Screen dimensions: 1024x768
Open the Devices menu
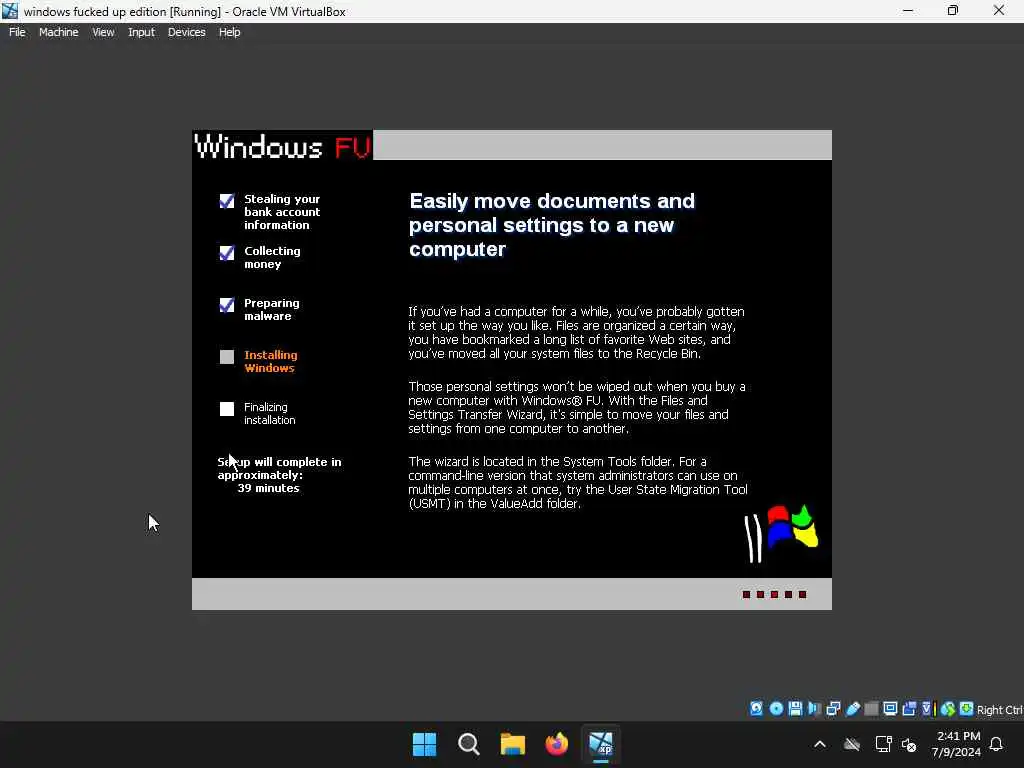[186, 32]
